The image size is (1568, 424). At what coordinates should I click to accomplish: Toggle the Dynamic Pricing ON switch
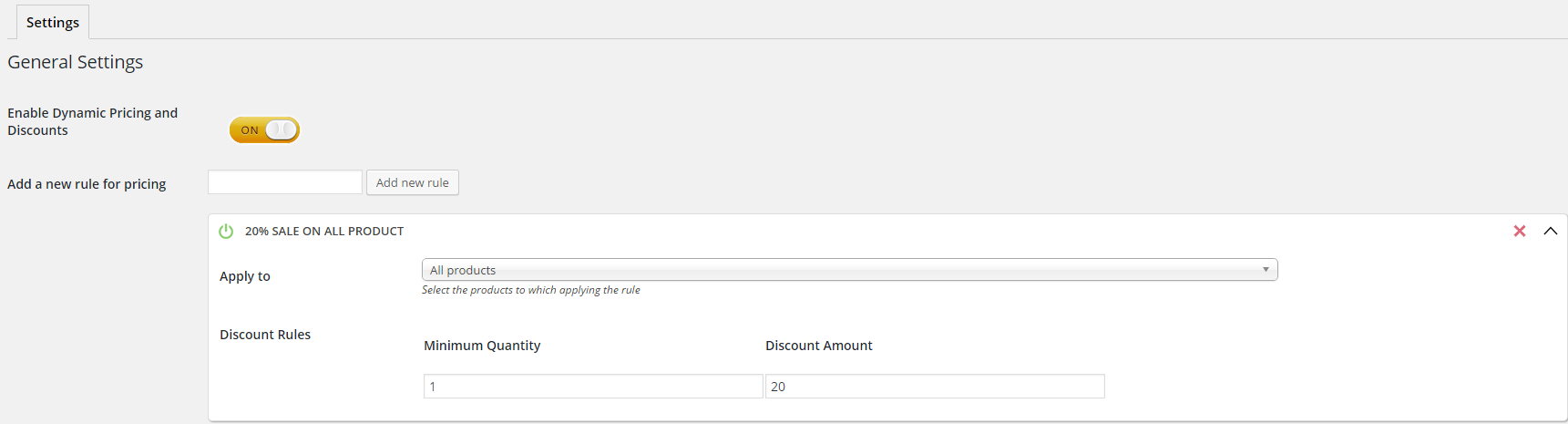pyautogui.click(x=264, y=130)
